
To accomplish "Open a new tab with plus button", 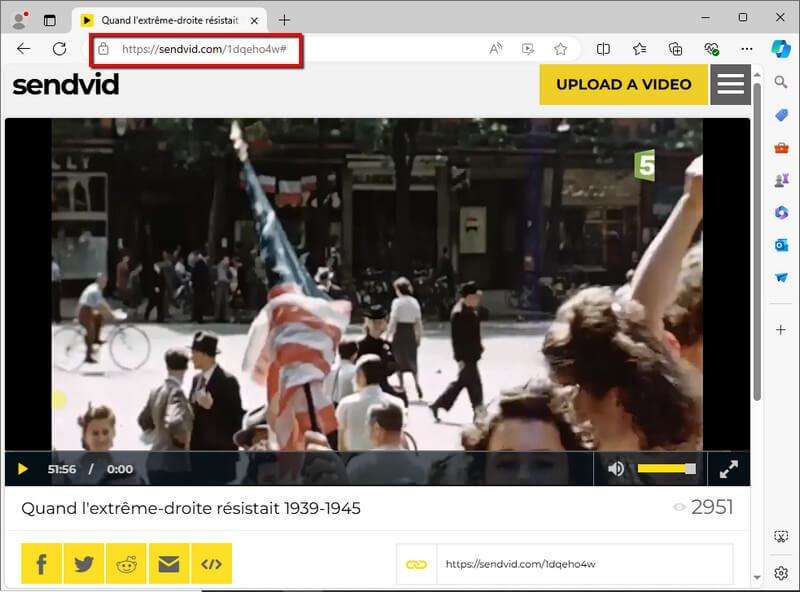I will coord(285,20).
